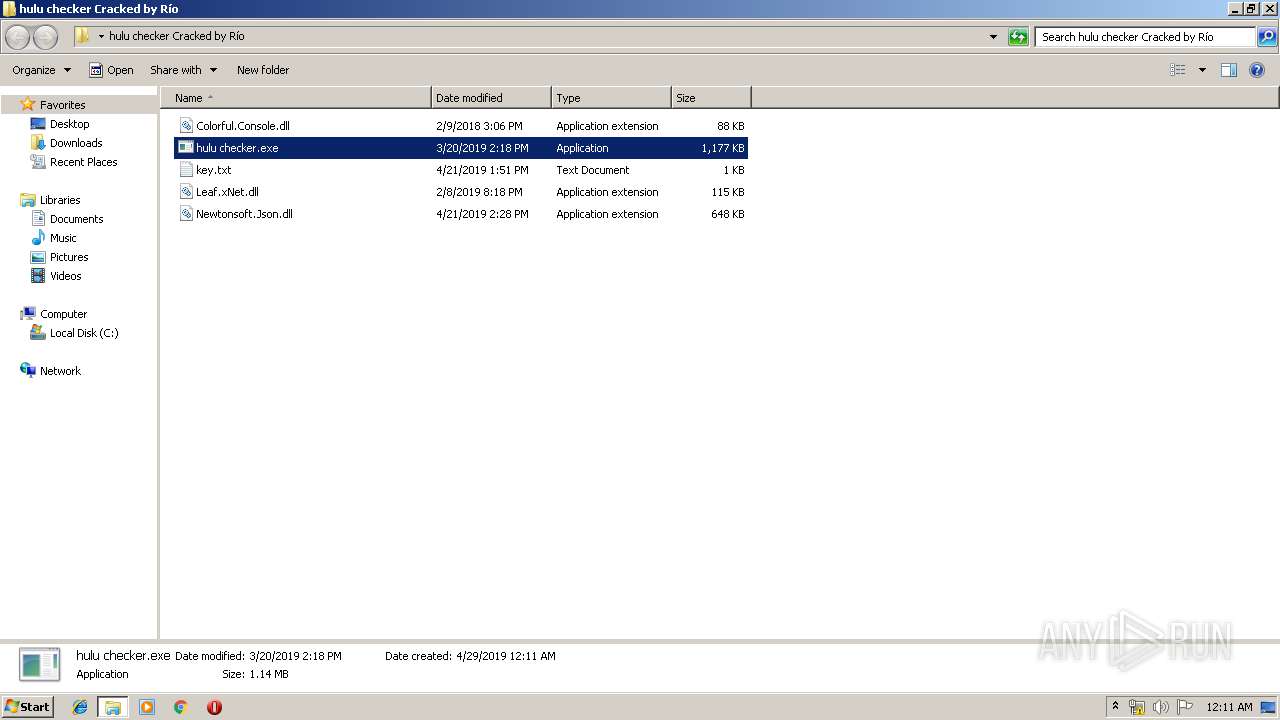The image size is (1280, 720).
Task: Click the Text Document type cell
Action: (x=593, y=170)
